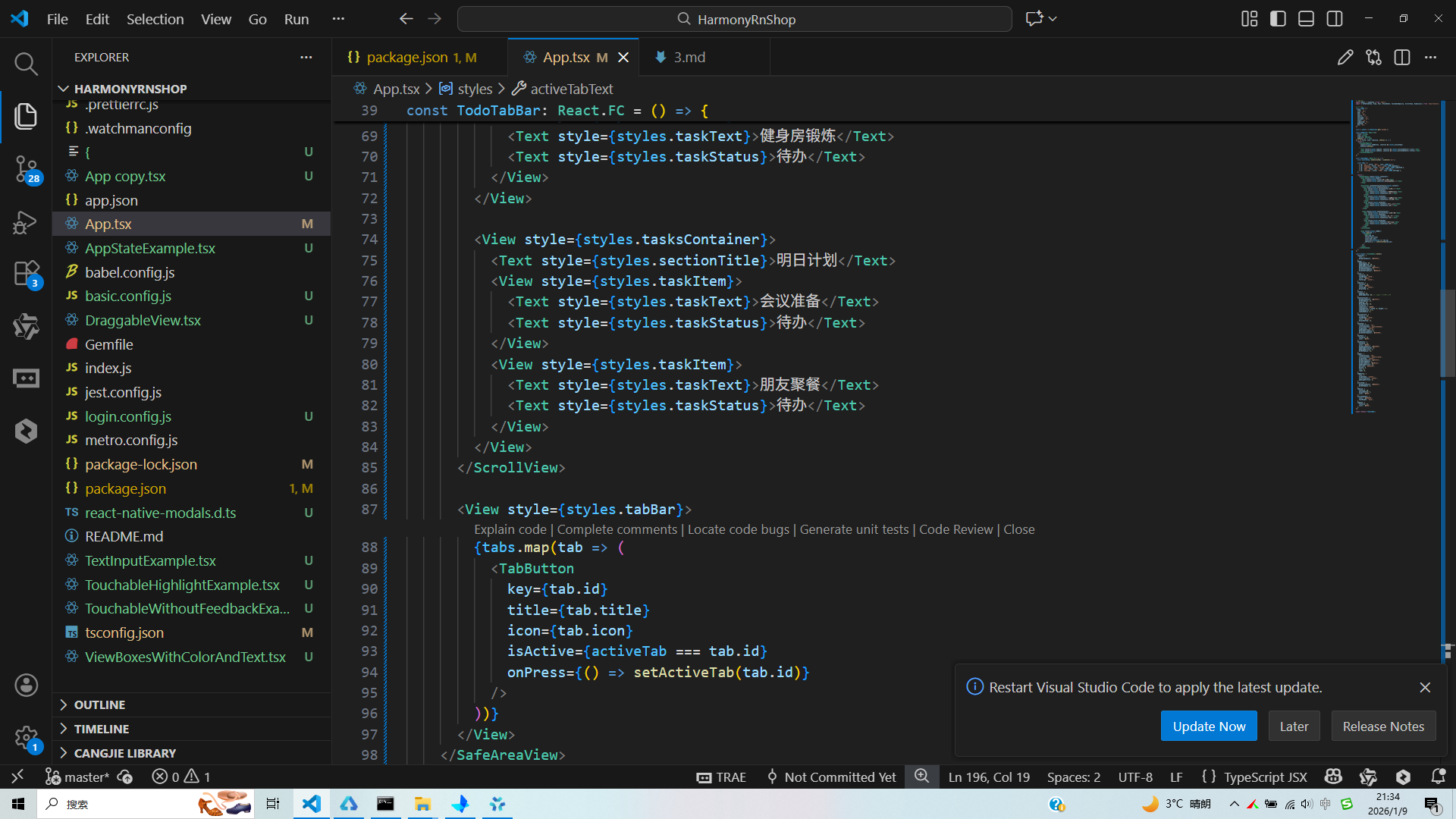Open the Search view in activity bar
This screenshot has width=1456, height=819.
coord(26,64)
